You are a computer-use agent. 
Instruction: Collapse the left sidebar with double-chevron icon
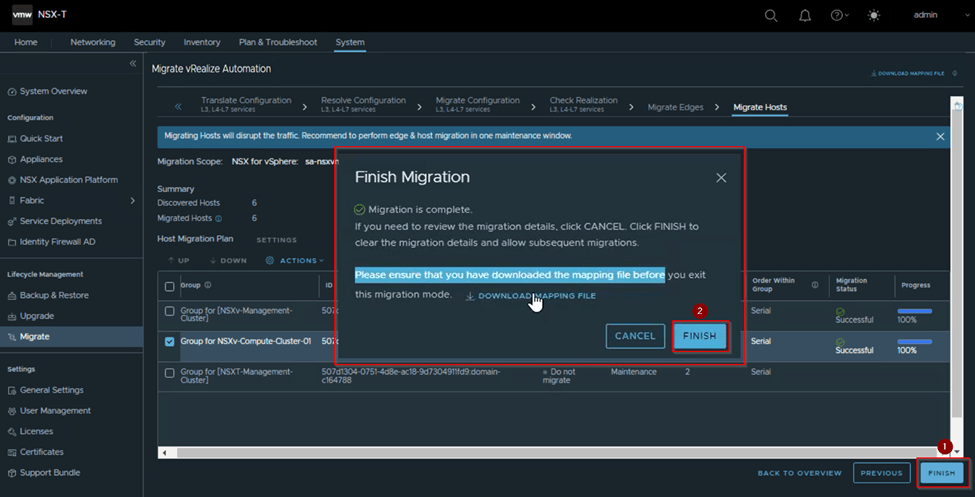click(133, 64)
